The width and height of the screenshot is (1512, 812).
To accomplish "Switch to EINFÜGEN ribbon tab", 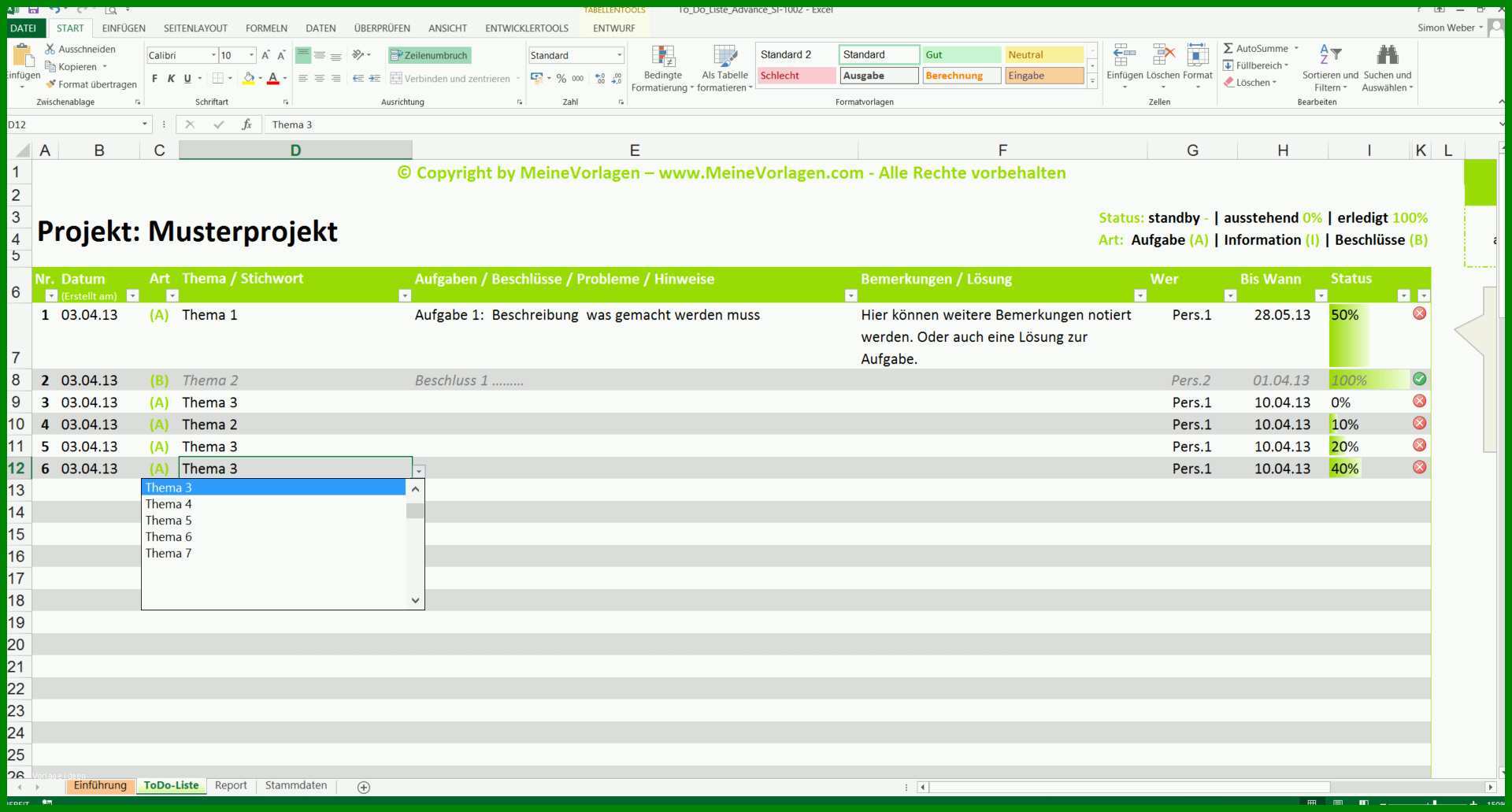I will coord(124,28).
